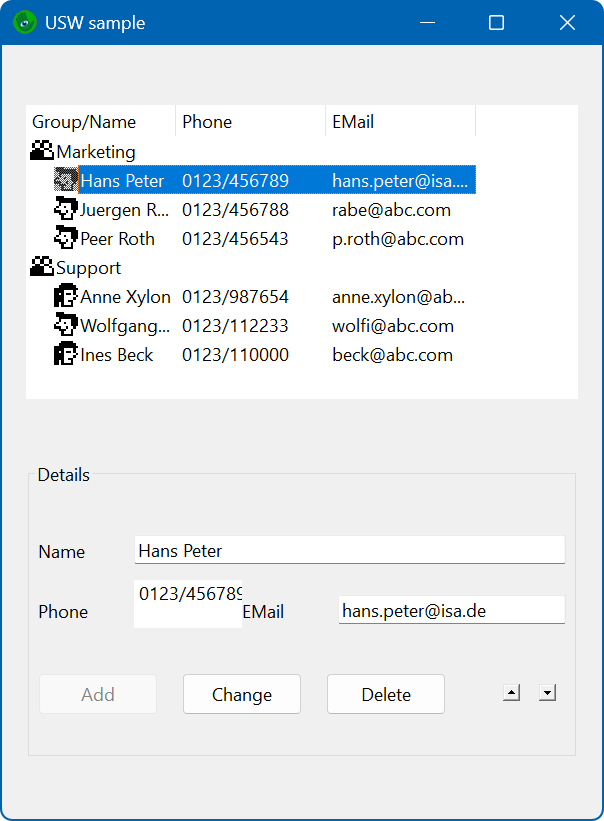Screen dimensions: 604x821
Task: Click the USW sample app icon
Action: (25, 23)
